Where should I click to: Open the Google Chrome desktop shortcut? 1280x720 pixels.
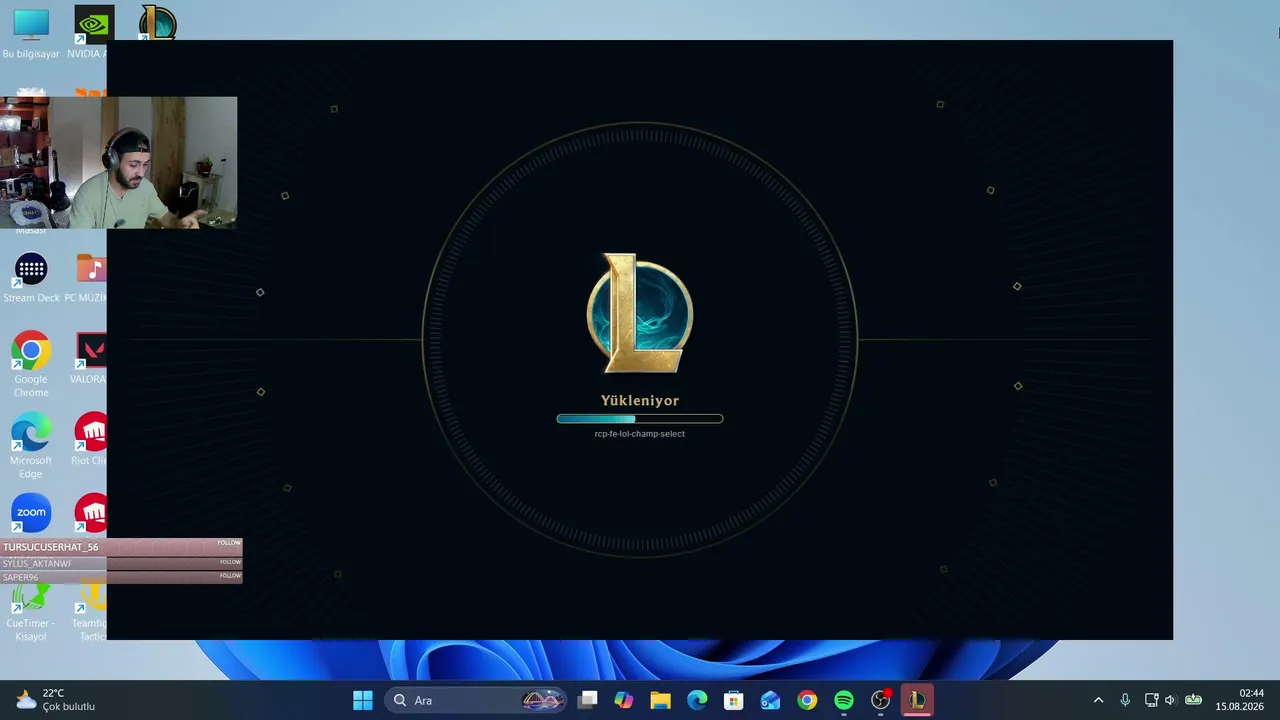point(31,364)
